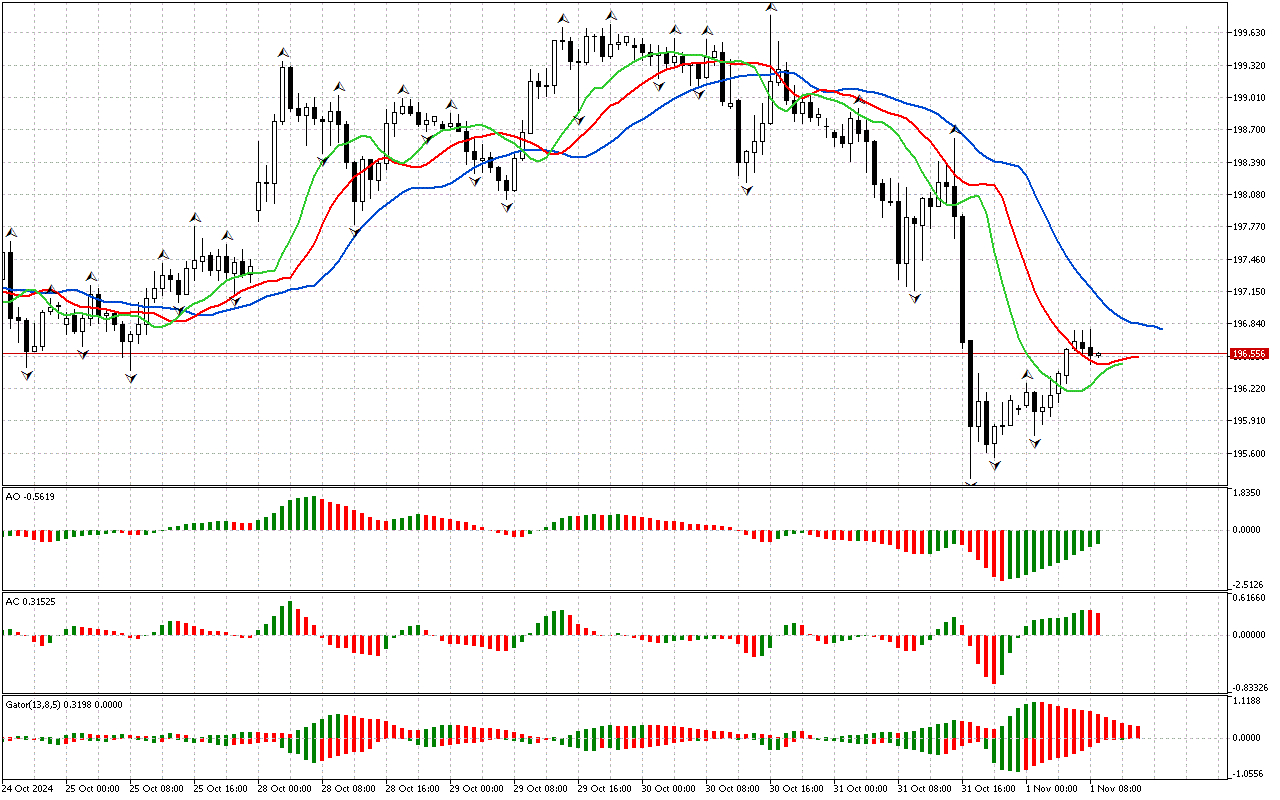Click the 196.220 price scale label
The height and width of the screenshot is (800, 1280).
[x=1250, y=389]
